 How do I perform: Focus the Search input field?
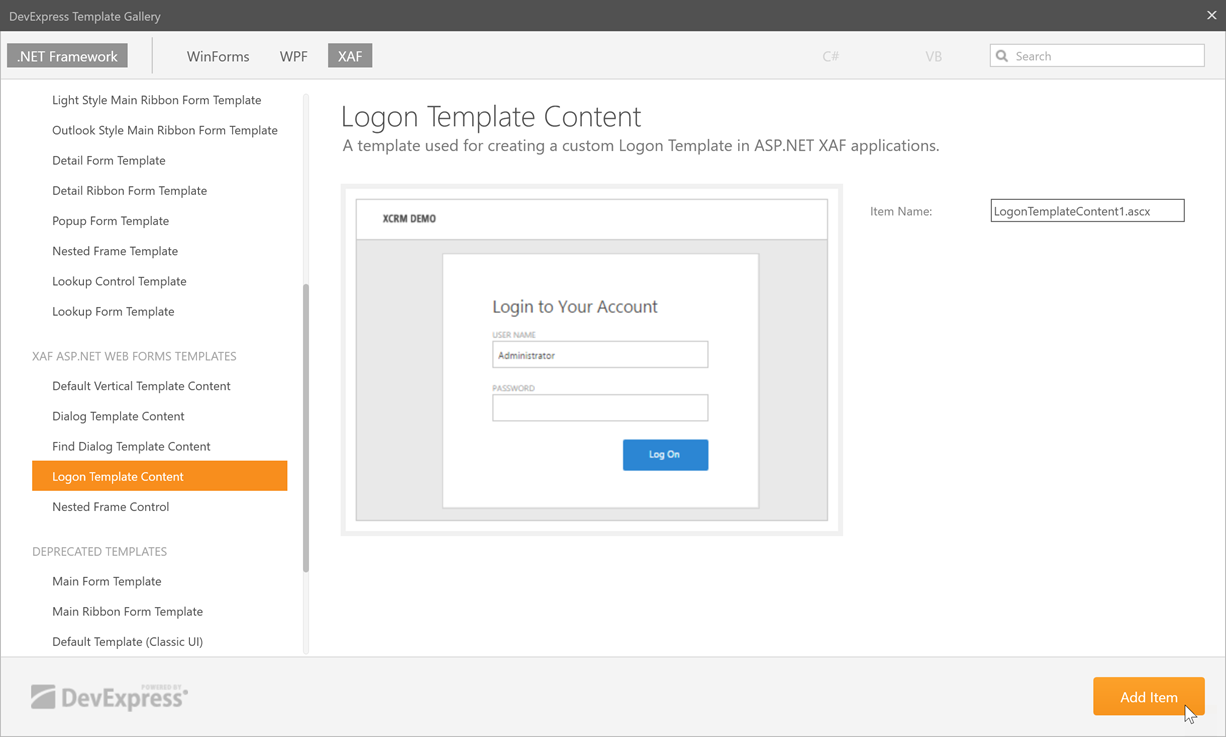click(x=1097, y=56)
